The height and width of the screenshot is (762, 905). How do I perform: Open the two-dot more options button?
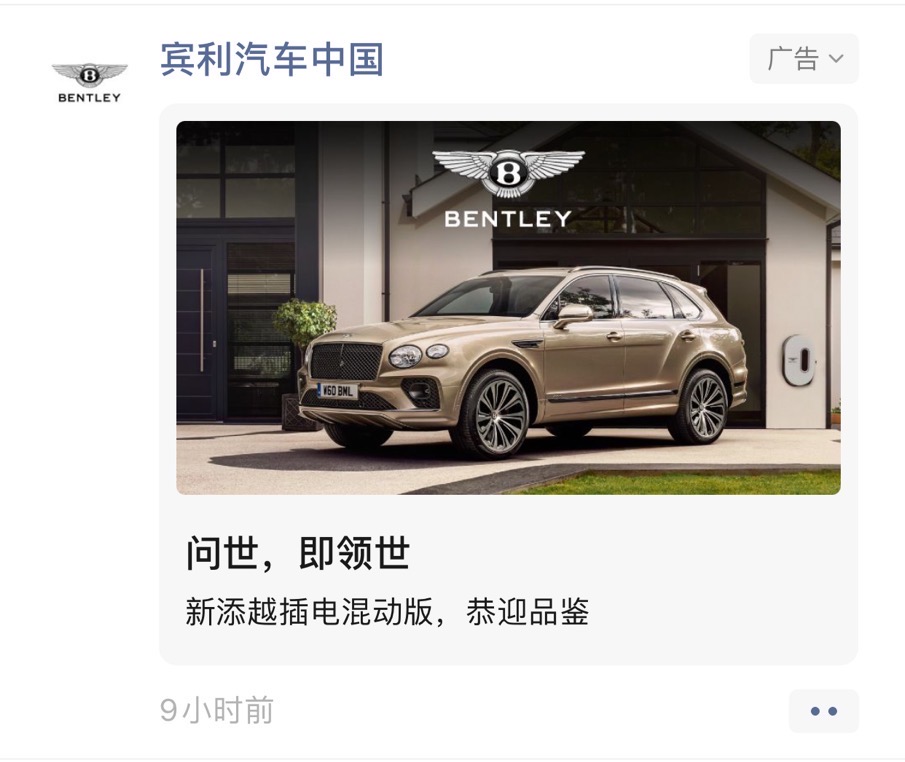824,711
